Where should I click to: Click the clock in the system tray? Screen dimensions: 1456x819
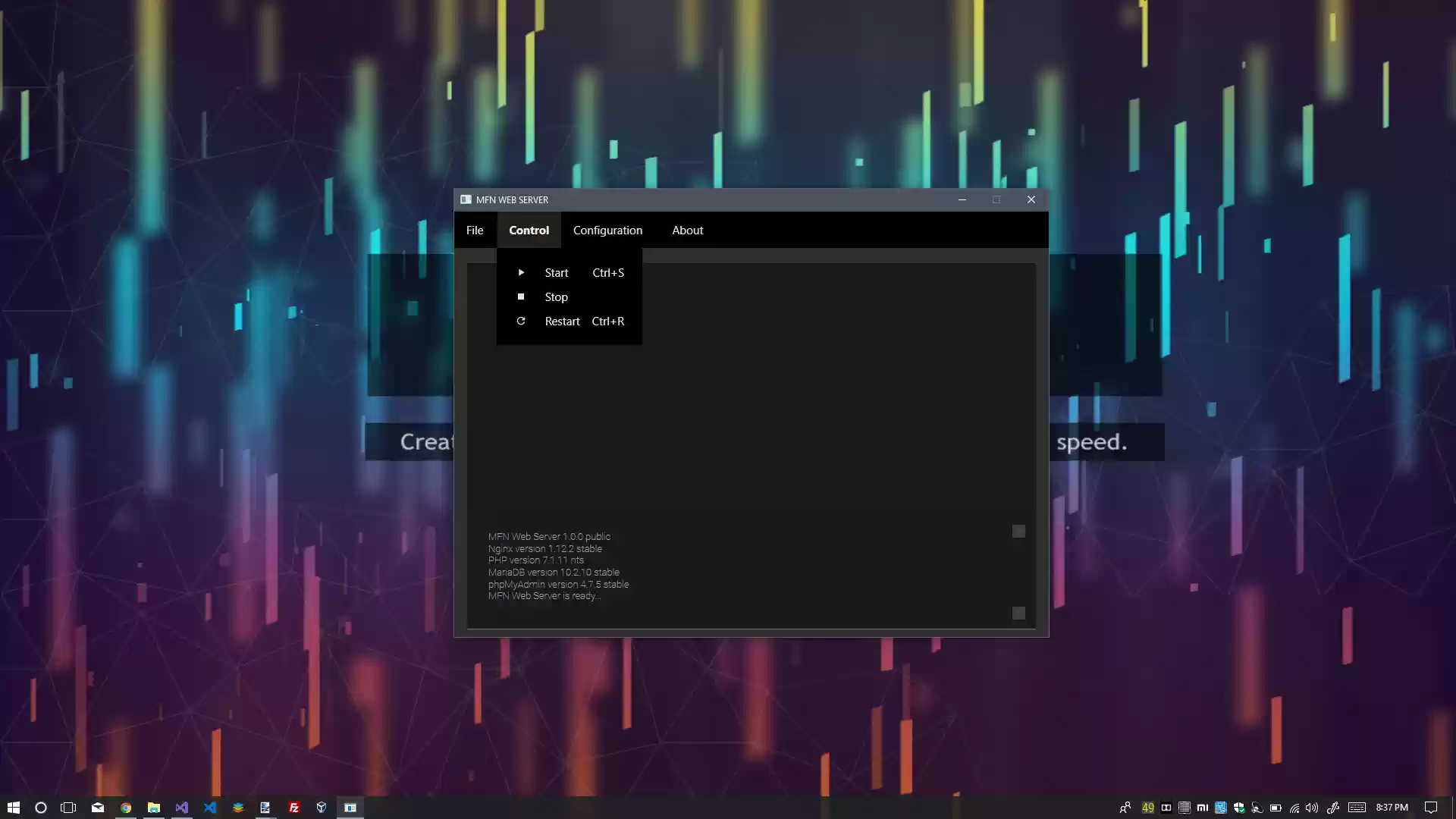pos(1392,808)
